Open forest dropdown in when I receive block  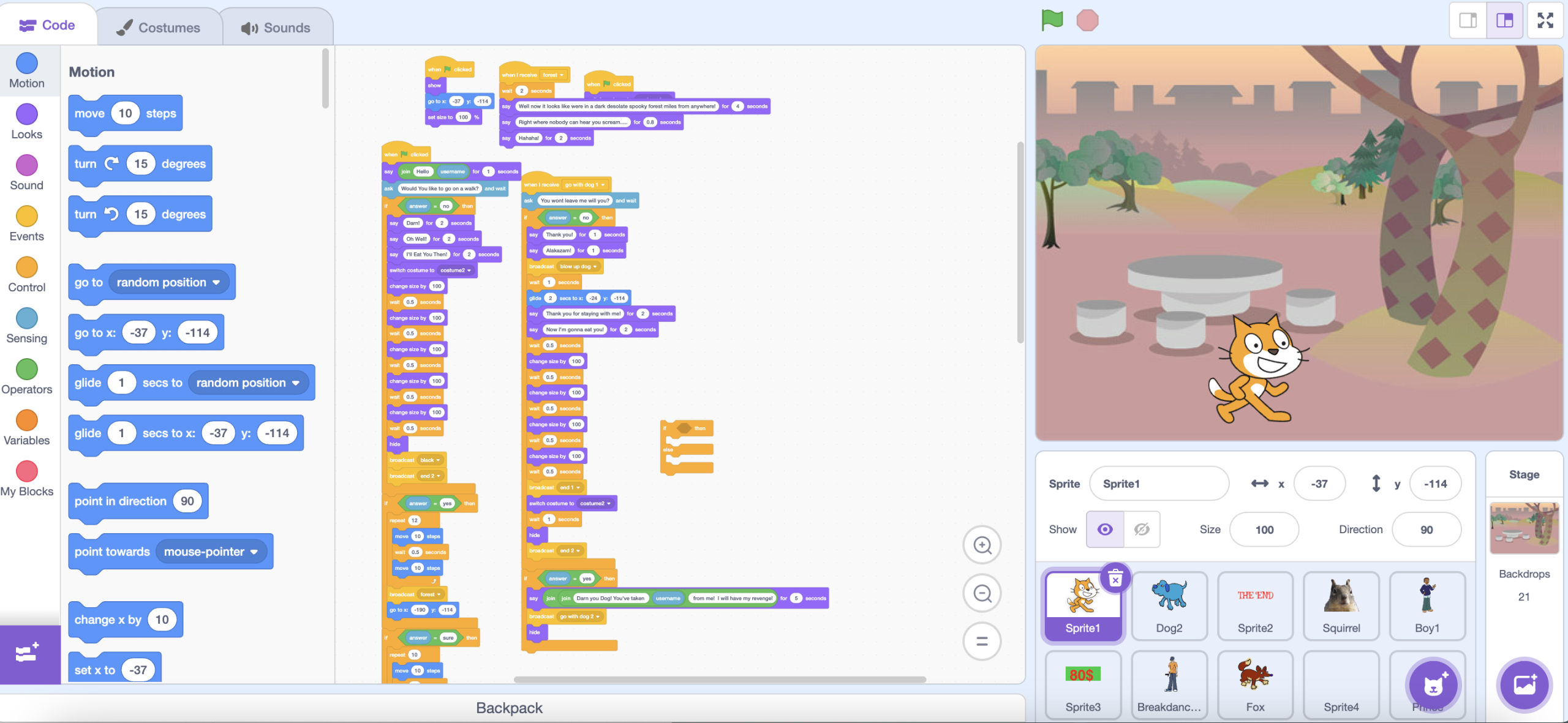(x=553, y=75)
